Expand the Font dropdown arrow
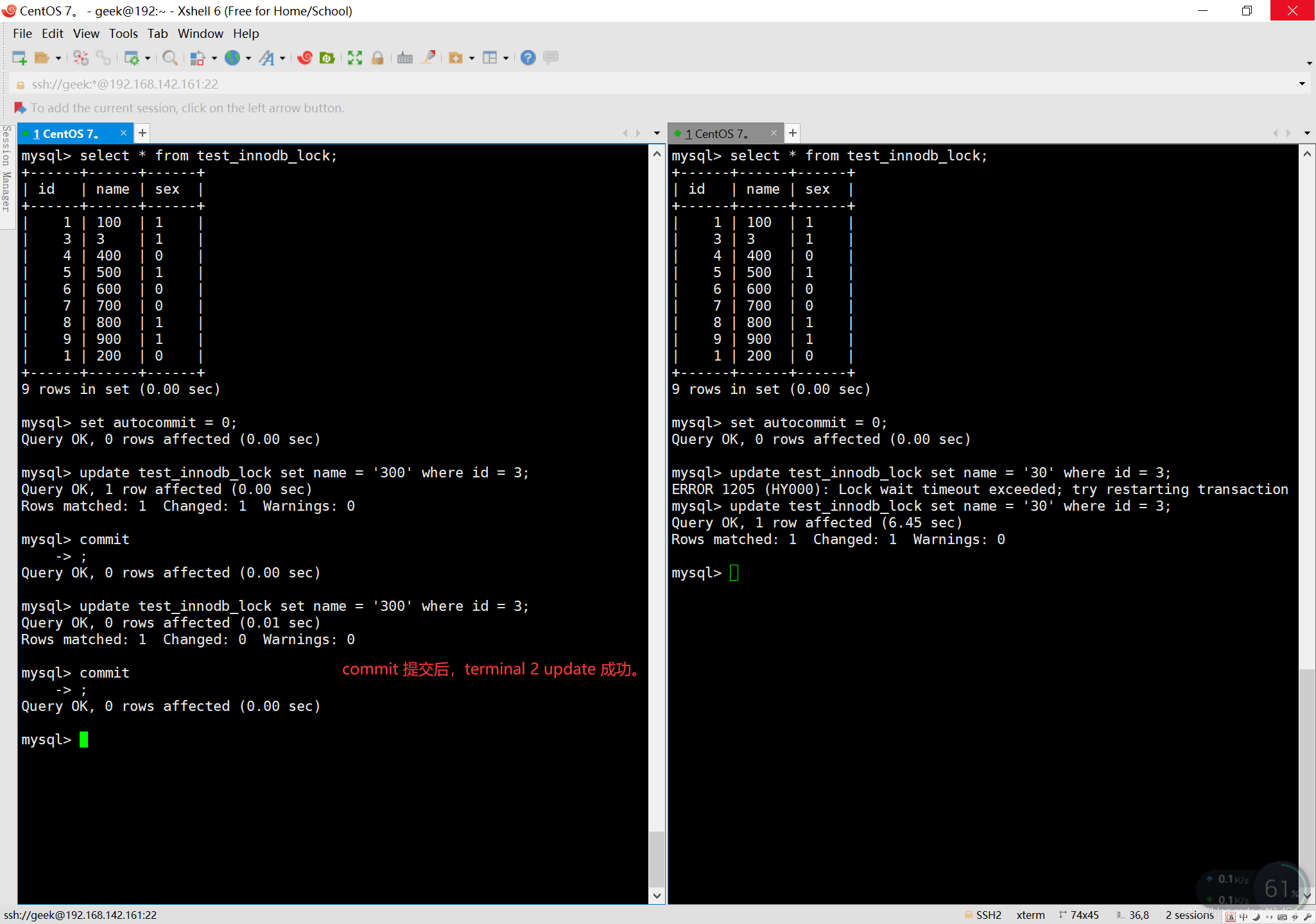 coord(282,58)
